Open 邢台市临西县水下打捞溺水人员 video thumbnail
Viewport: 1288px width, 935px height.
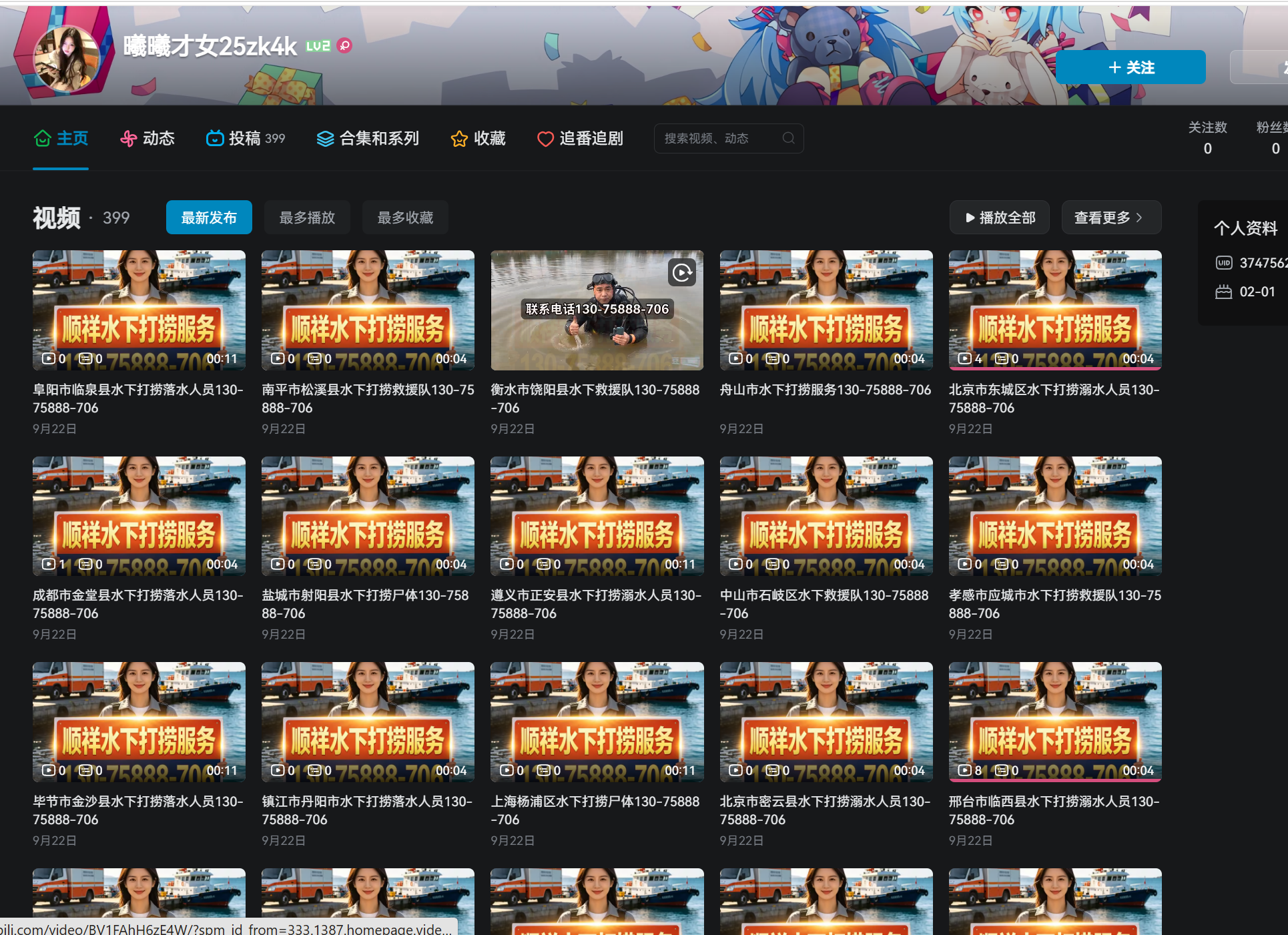tap(1055, 722)
